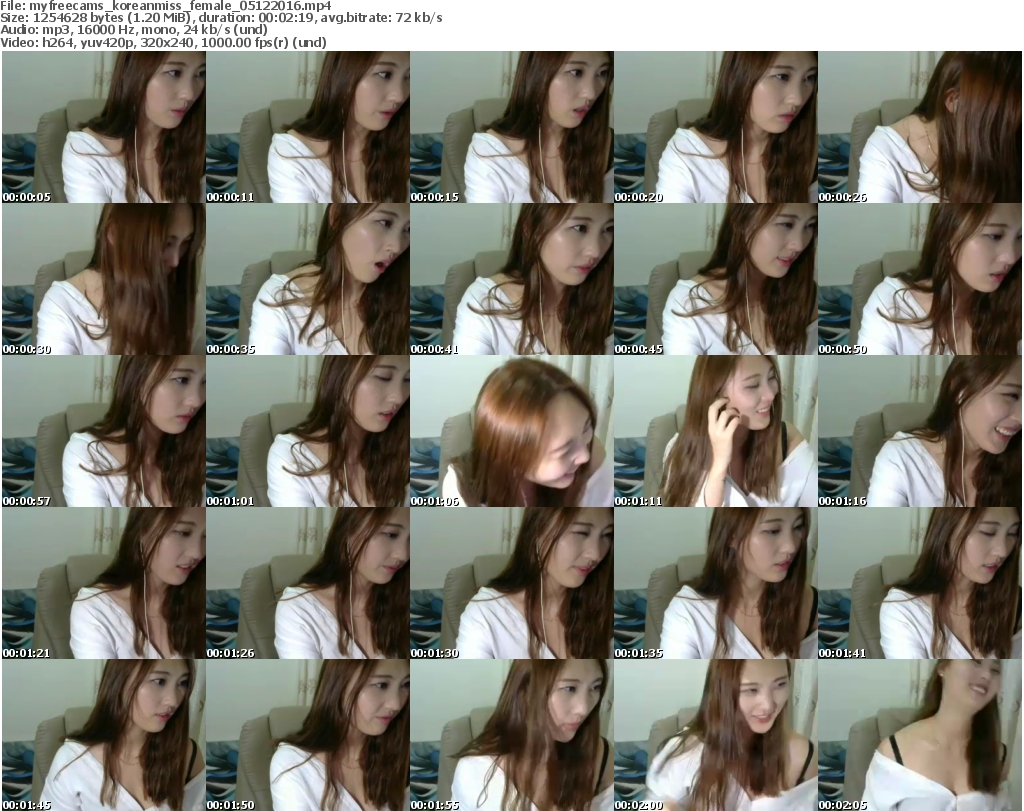Click the frame marked 00:00:30
The width and height of the screenshot is (1024, 811).
104,279
